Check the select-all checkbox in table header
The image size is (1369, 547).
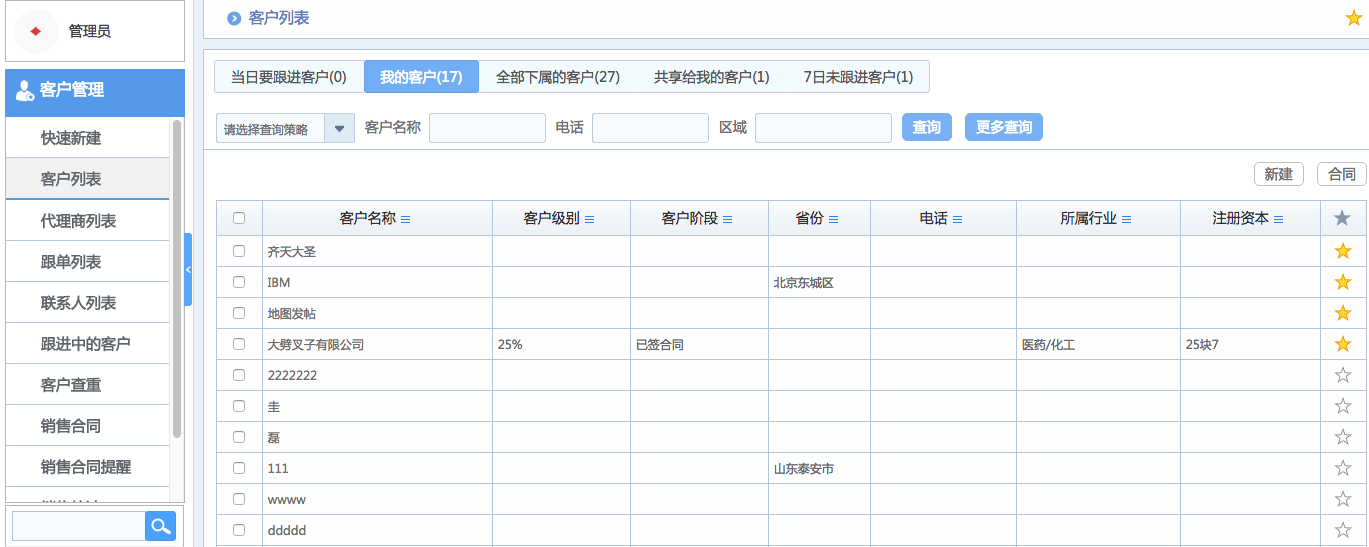(x=239, y=218)
